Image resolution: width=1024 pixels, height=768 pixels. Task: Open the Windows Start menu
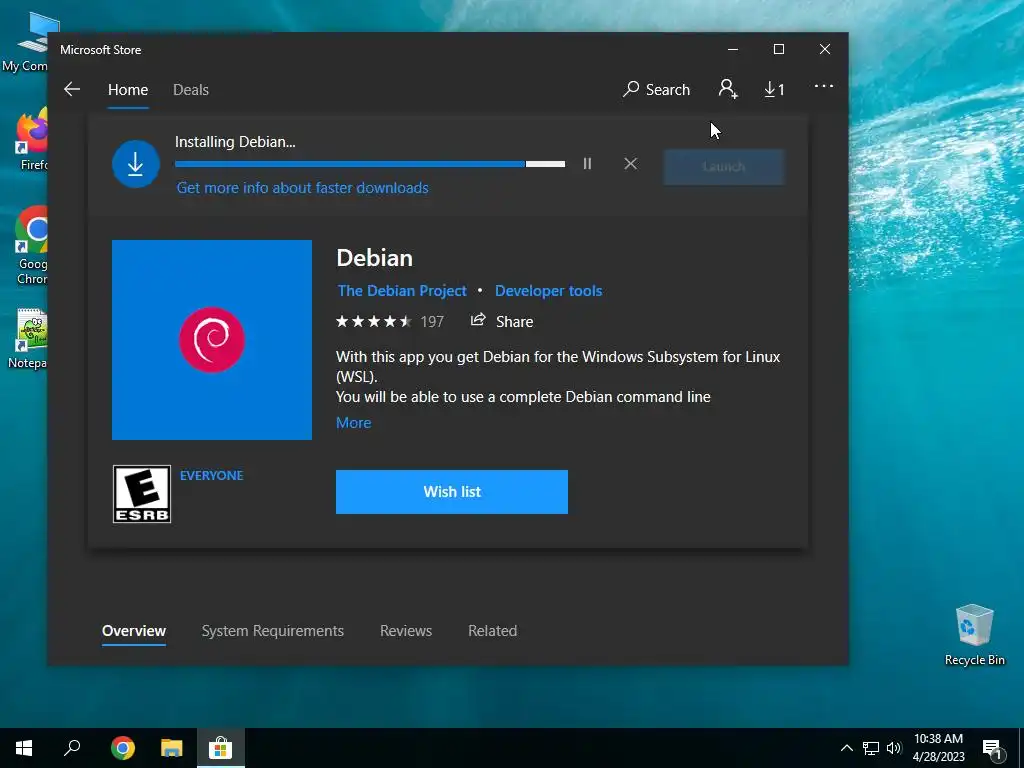[x=24, y=748]
